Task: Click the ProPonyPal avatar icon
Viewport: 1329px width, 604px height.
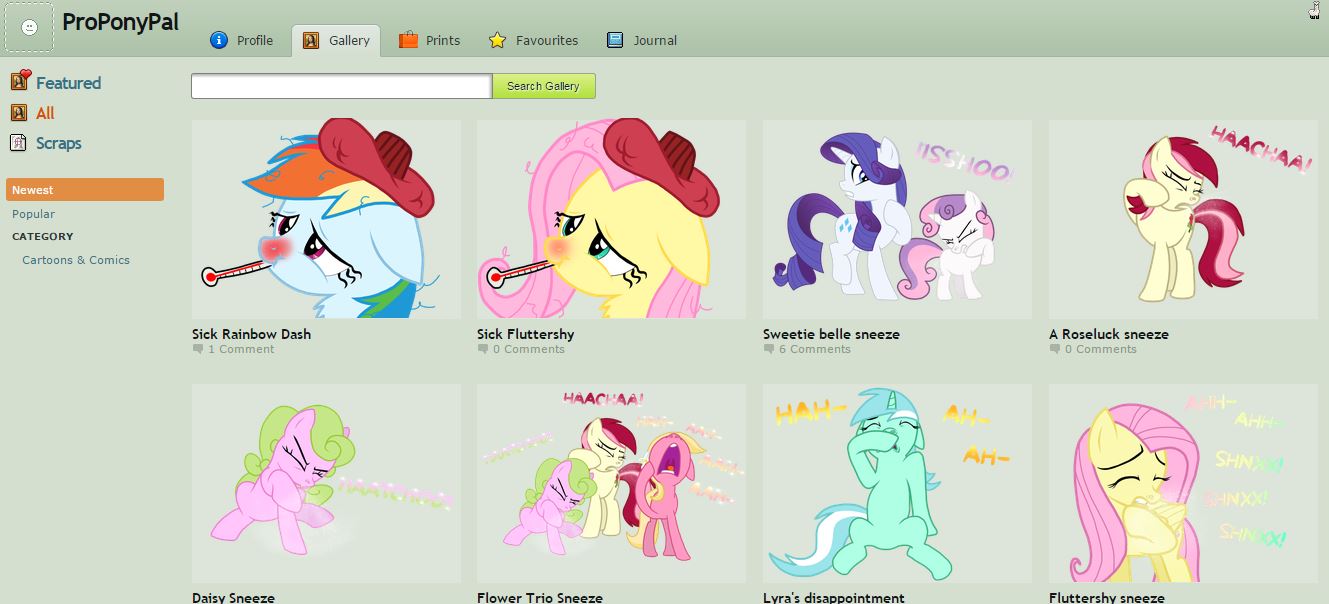Action: coord(29,27)
